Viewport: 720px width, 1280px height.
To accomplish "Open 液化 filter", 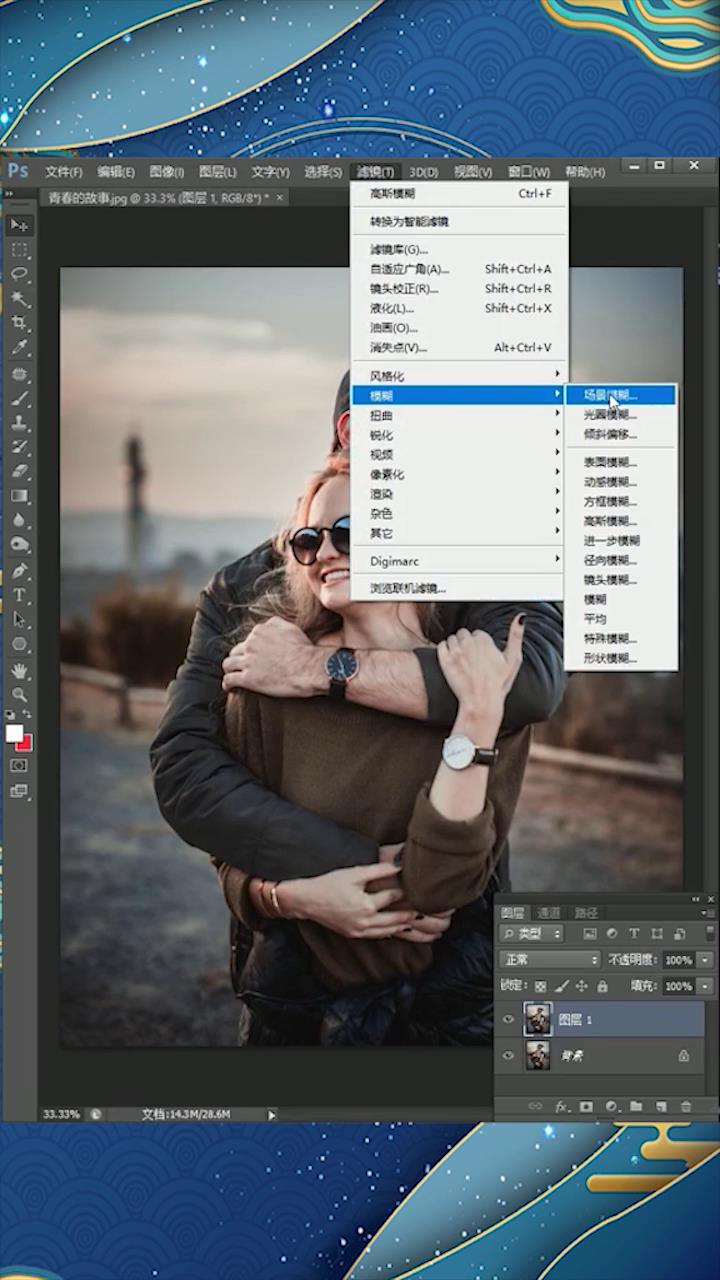I will pos(459,308).
